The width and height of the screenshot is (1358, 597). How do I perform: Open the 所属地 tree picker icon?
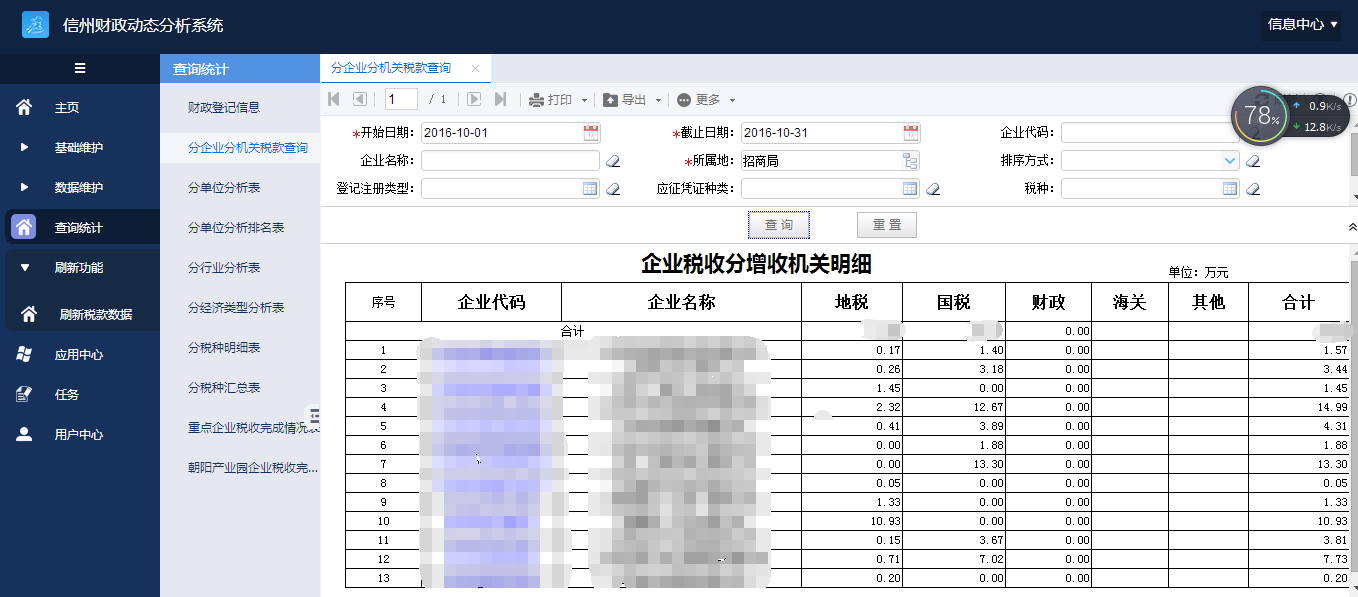click(910, 160)
